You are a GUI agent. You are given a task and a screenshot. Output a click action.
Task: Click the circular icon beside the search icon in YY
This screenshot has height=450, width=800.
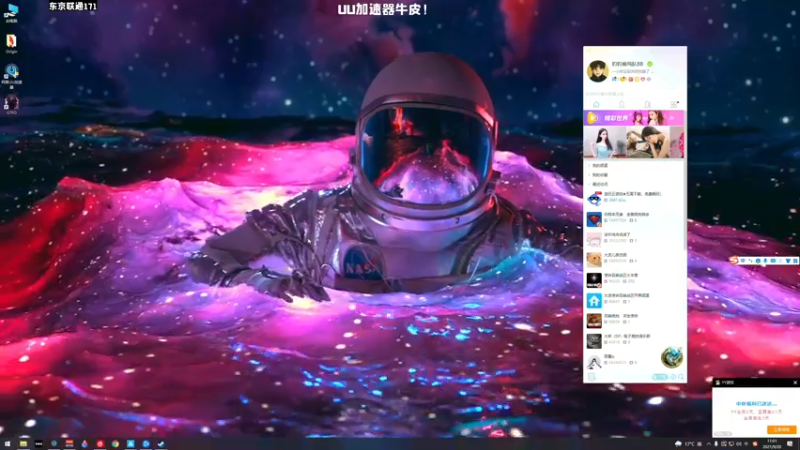(x=673, y=377)
